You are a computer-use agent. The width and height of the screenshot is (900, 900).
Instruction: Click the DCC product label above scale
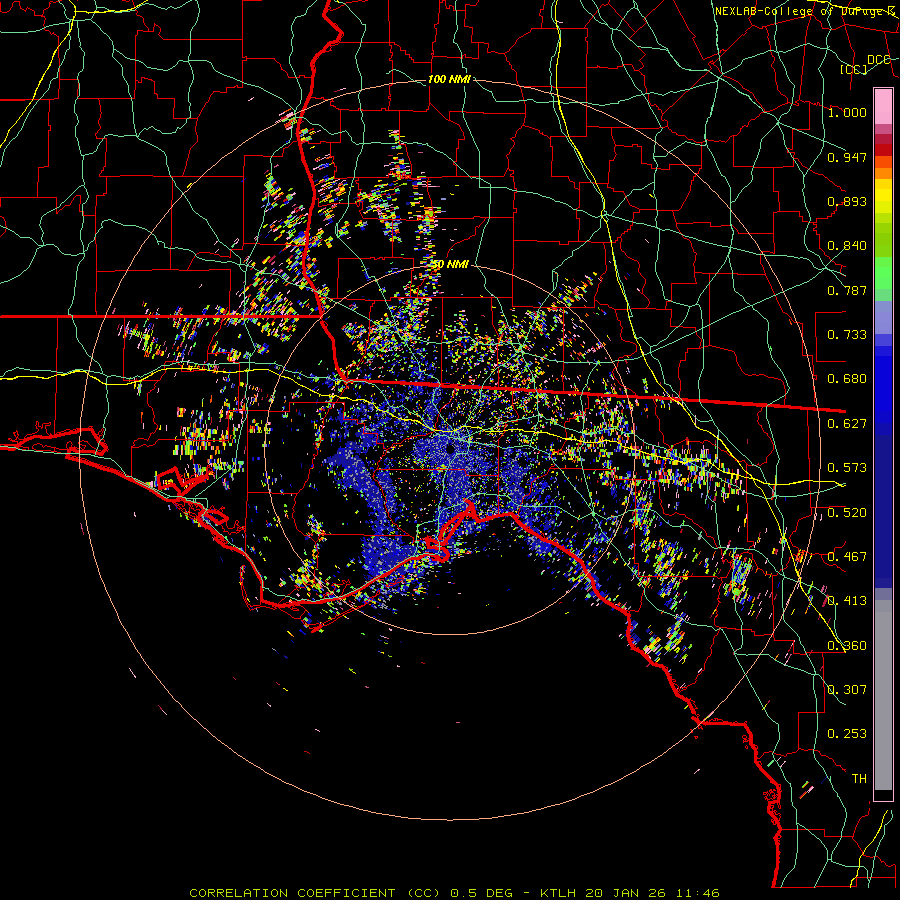pyautogui.click(x=878, y=60)
